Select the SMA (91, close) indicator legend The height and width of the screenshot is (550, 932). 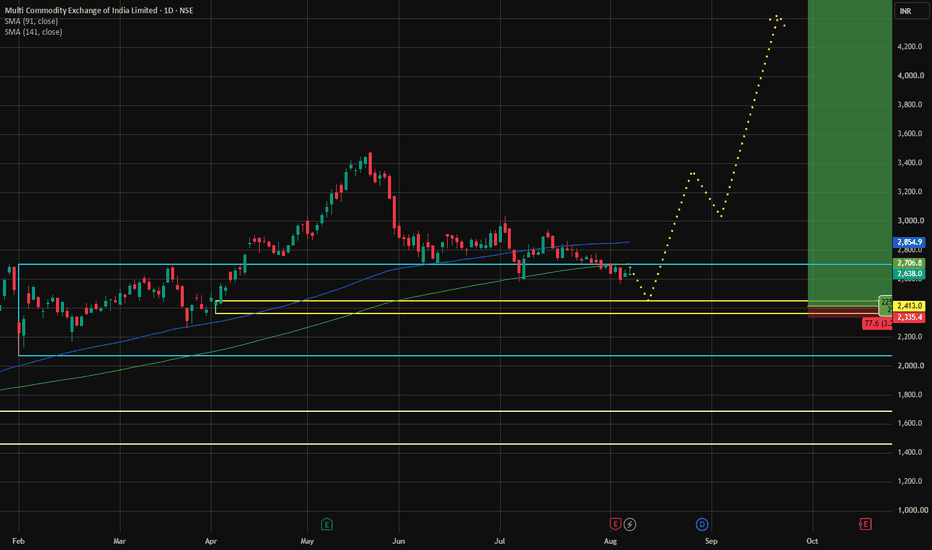(x=32, y=21)
